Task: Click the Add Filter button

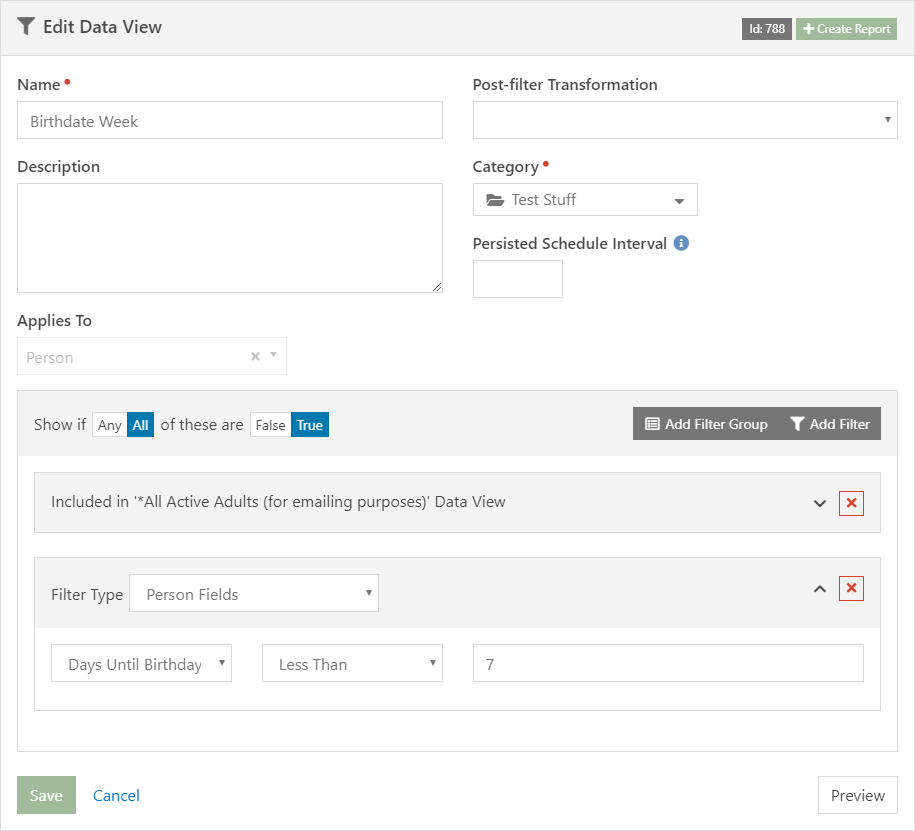Action: 830,424
